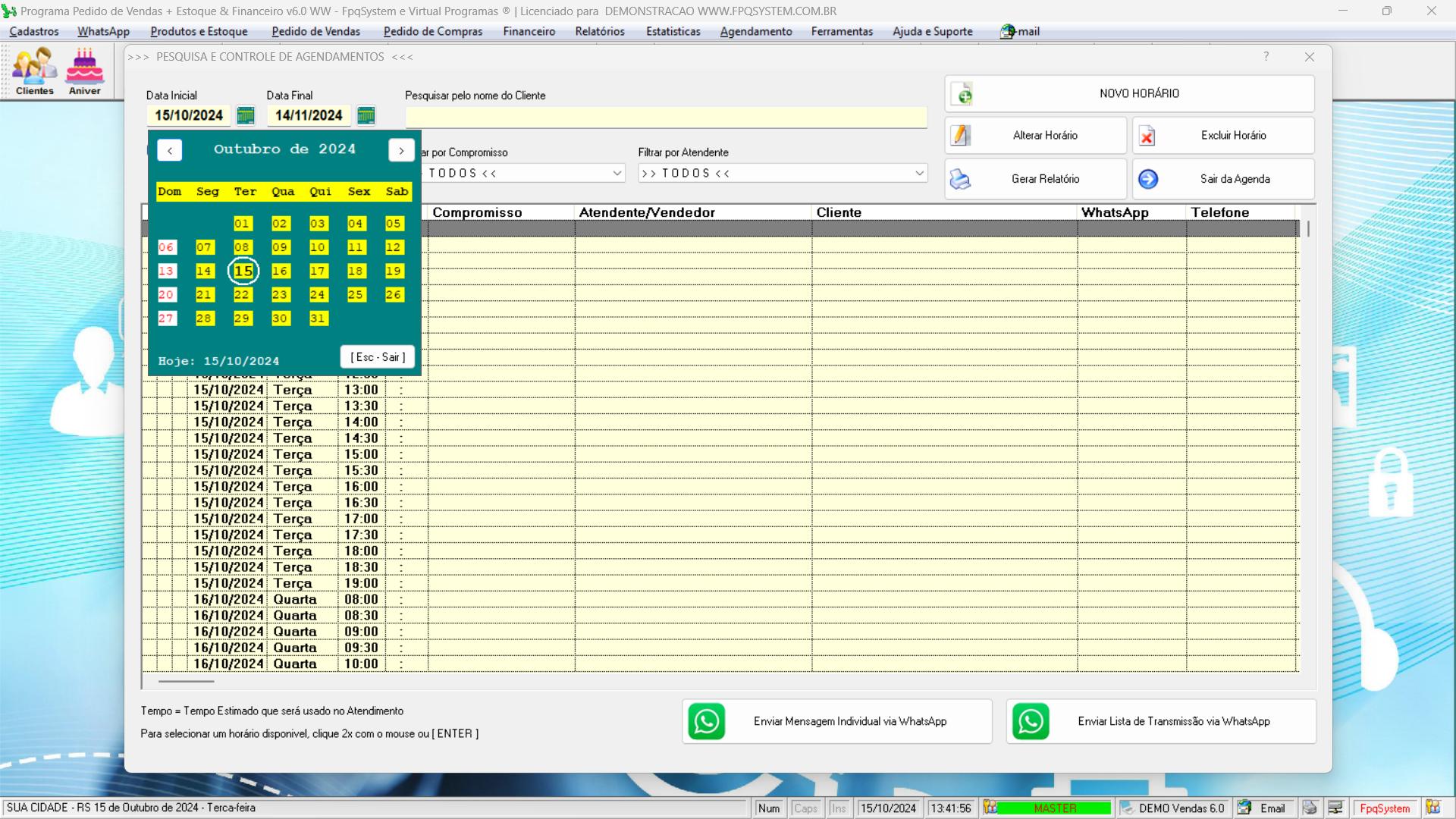This screenshot has width=1456, height=819.
Task: Click the Data Inicial date field
Action: coord(189,115)
